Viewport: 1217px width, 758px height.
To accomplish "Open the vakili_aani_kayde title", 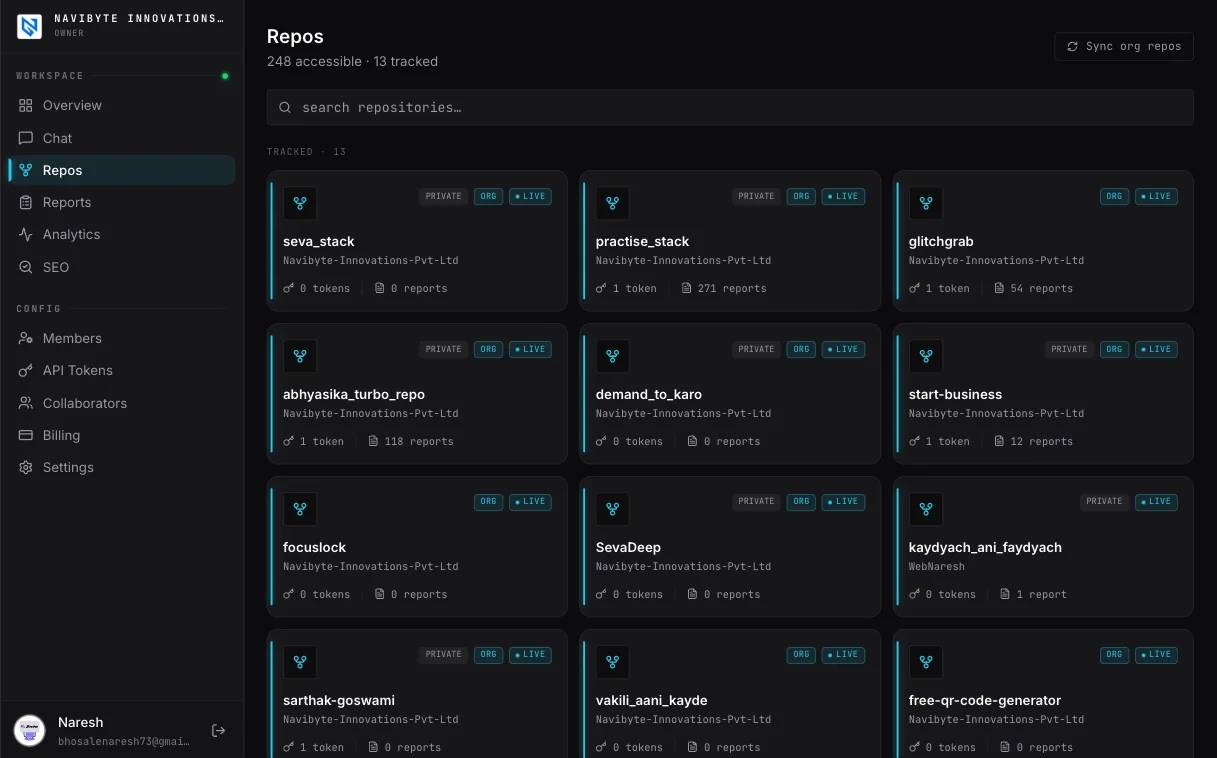I will click(x=653, y=700).
